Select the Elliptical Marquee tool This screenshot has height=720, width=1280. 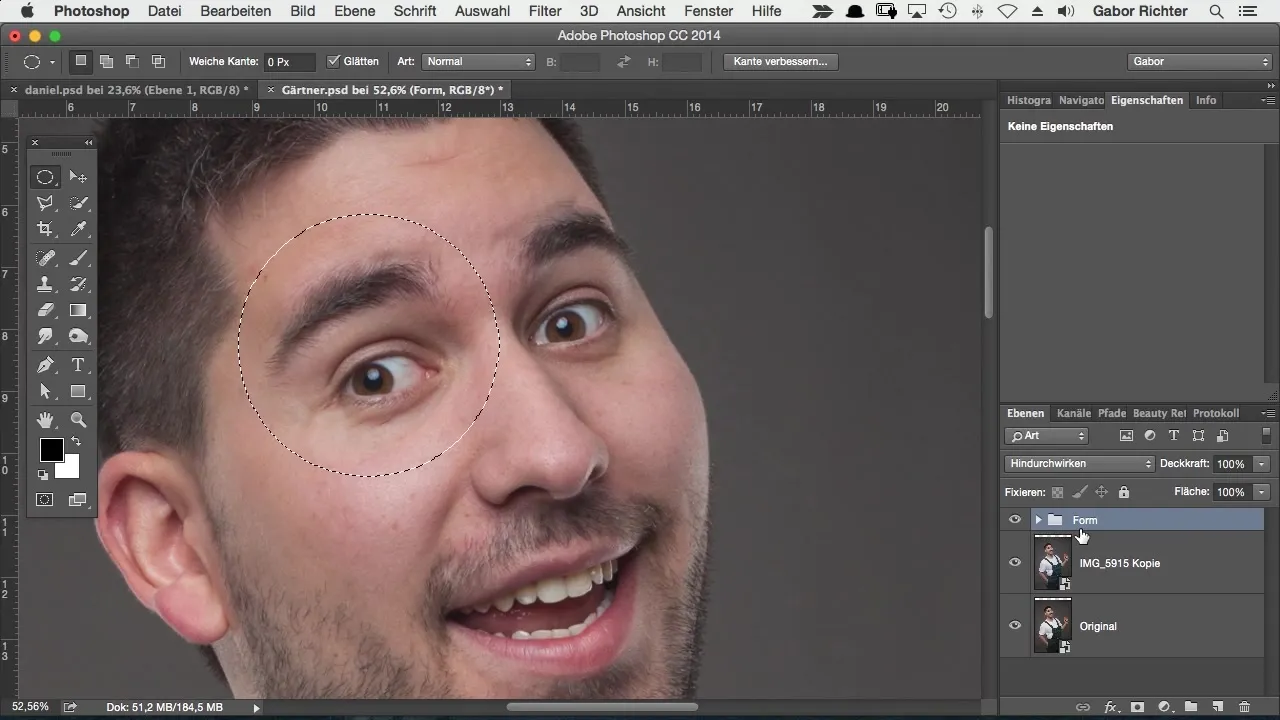coord(45,177)
